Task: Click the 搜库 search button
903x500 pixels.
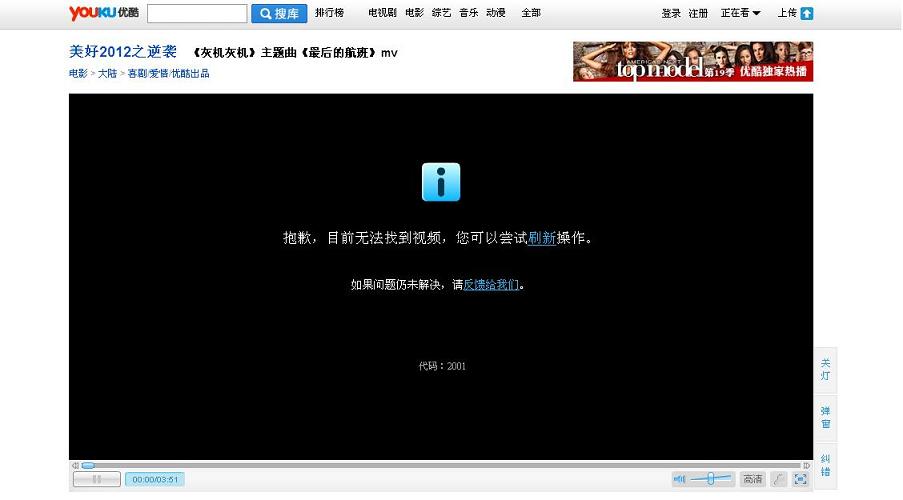Action: click(279, 13)
